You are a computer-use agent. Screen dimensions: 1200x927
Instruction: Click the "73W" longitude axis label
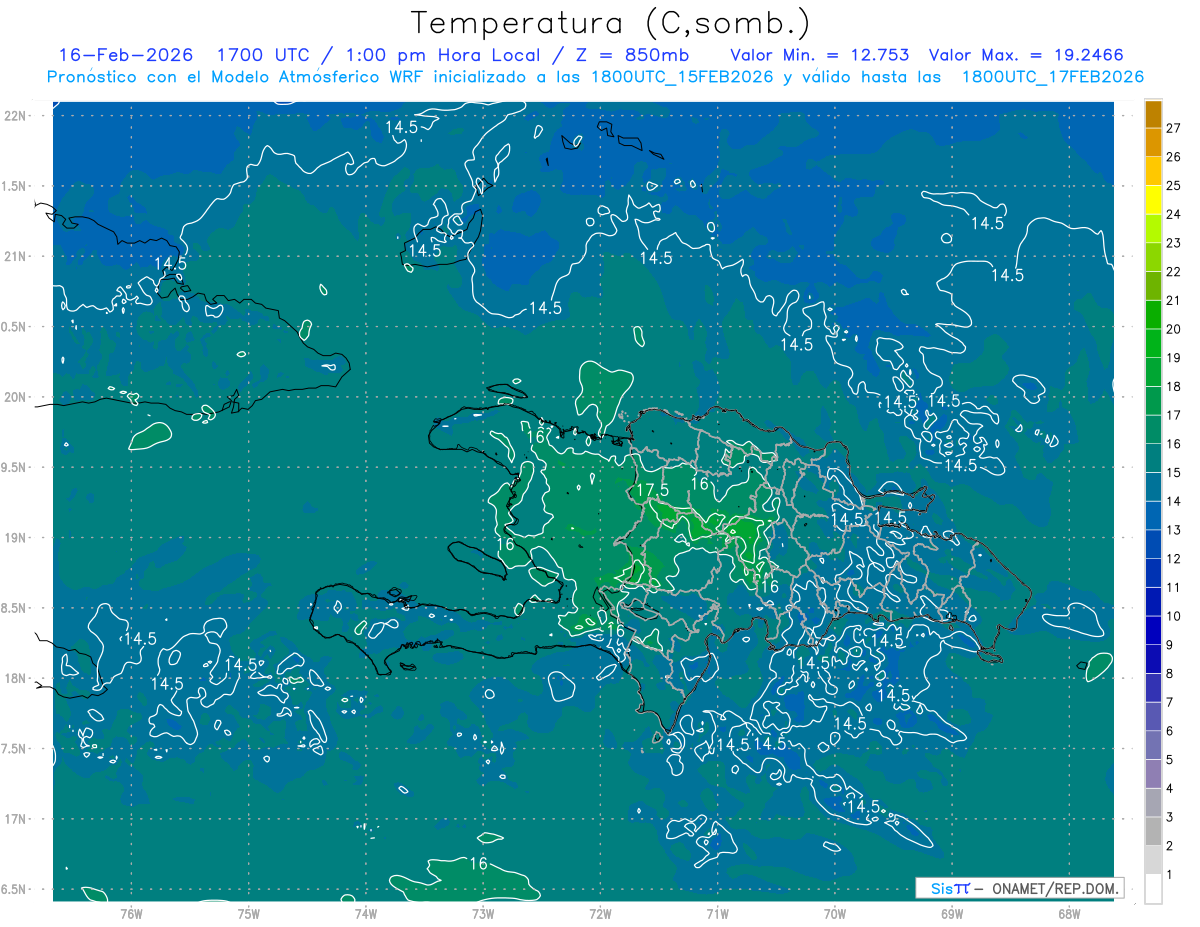pyautogui.click(x=483, y=913)
